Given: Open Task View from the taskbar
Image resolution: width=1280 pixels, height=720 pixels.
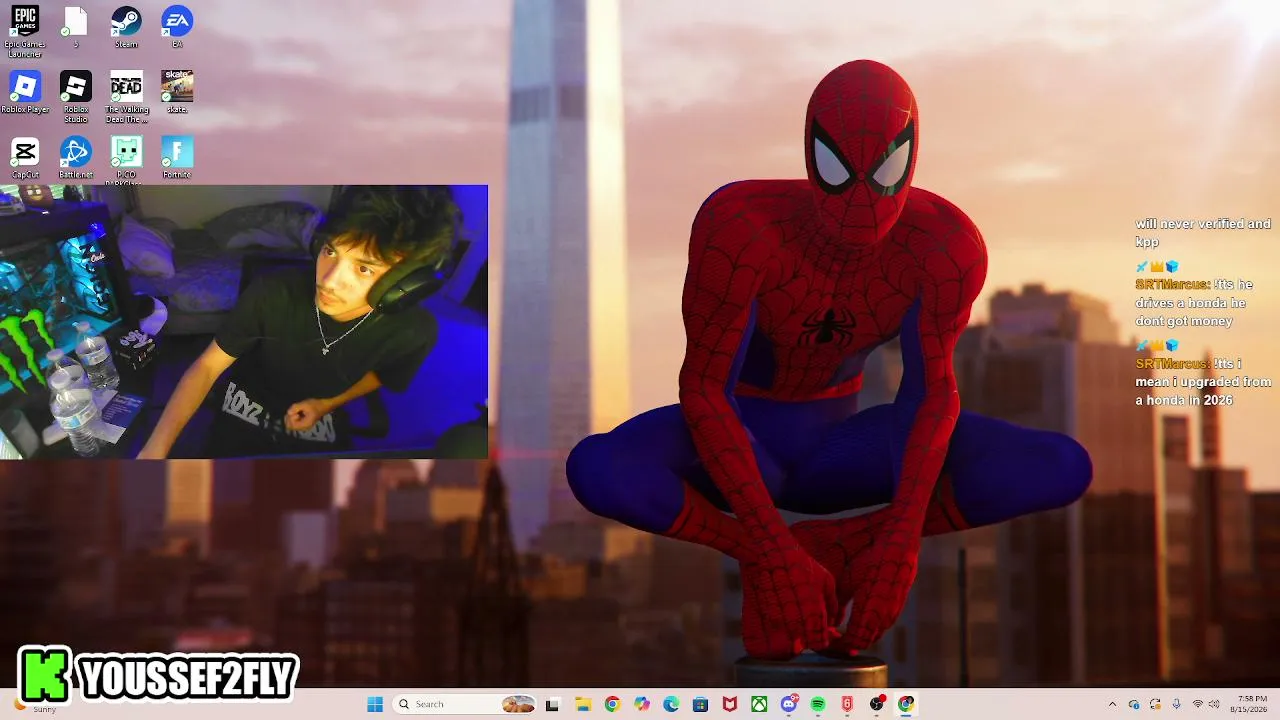Looking at the screenshot, I should [x=552, y=704].
